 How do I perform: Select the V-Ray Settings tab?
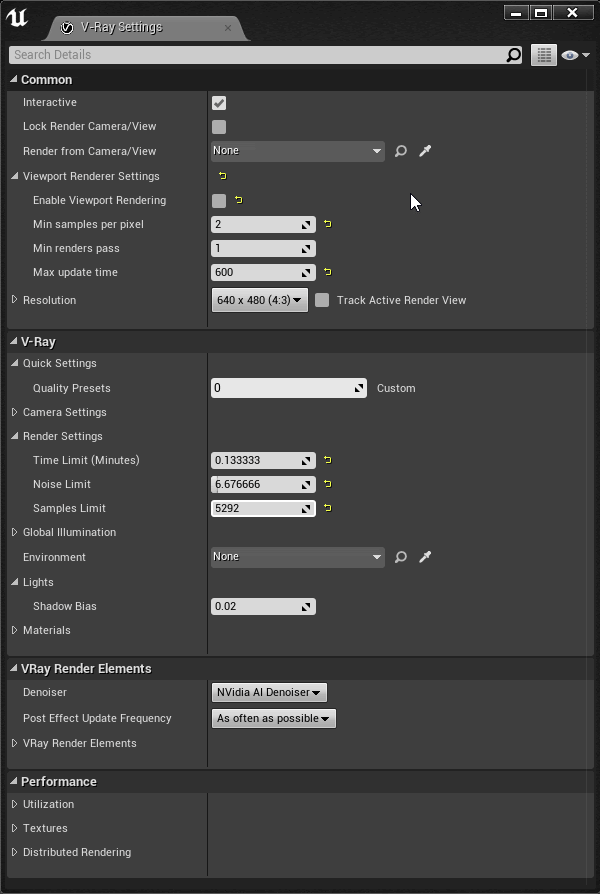[120, 27]
